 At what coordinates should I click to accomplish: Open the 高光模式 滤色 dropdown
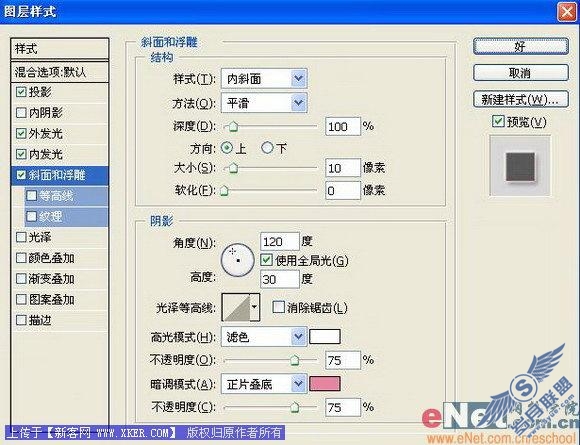click(x=264, y=337)
